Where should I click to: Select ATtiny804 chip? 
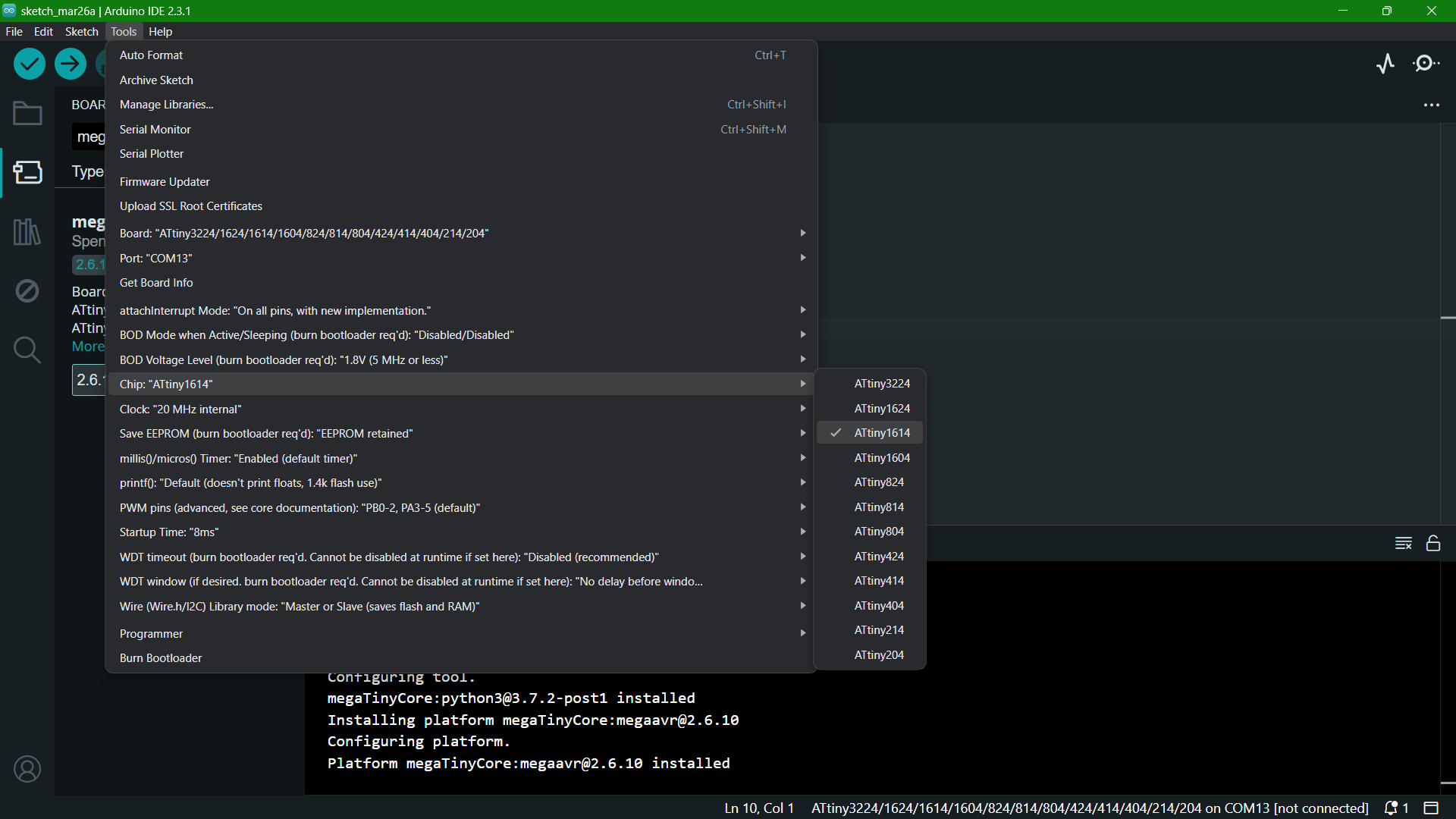click(x=870, y=532)
